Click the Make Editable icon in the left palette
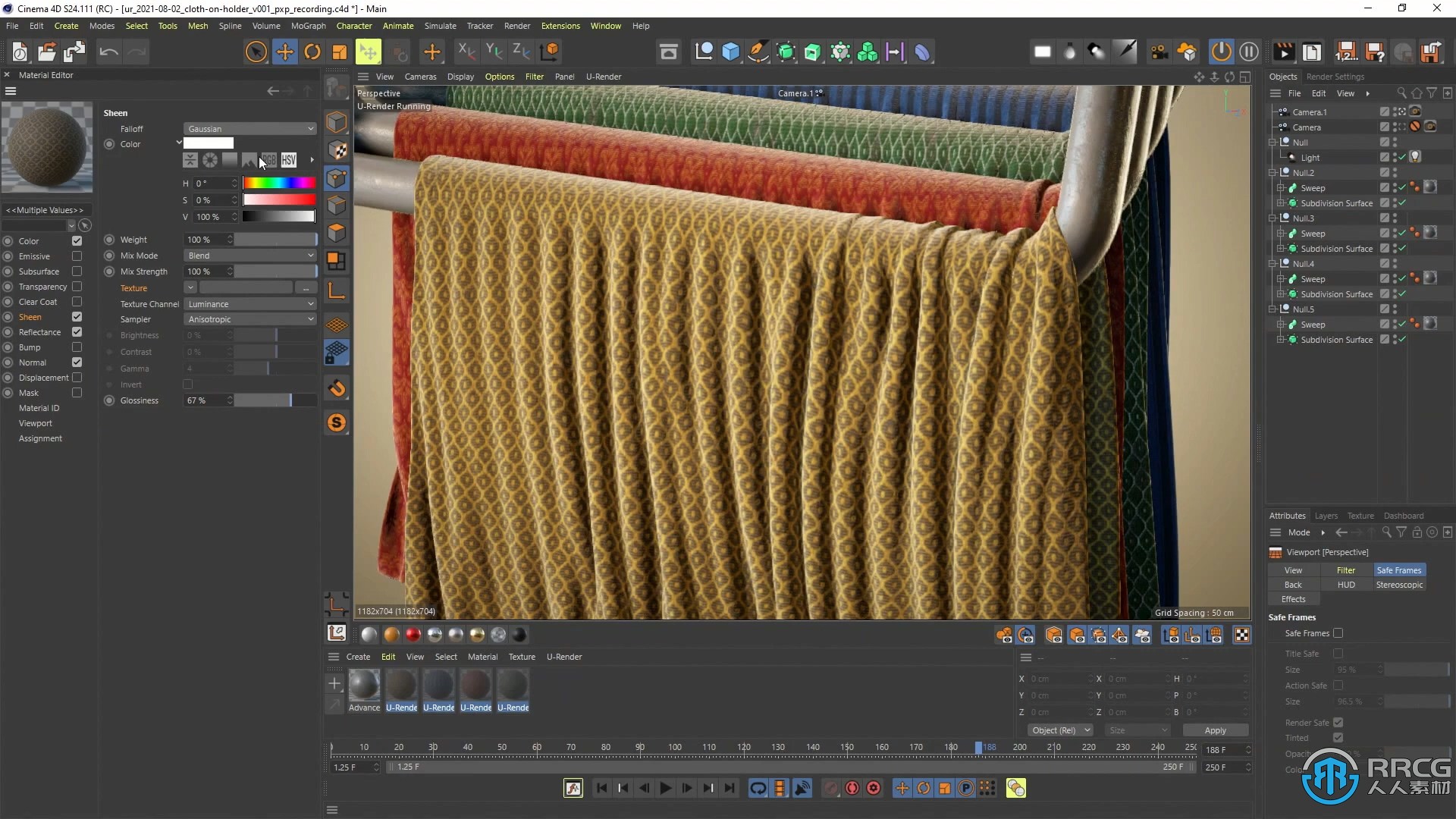This screenshot has width=1456, height=819. click(x=337, y=88)
